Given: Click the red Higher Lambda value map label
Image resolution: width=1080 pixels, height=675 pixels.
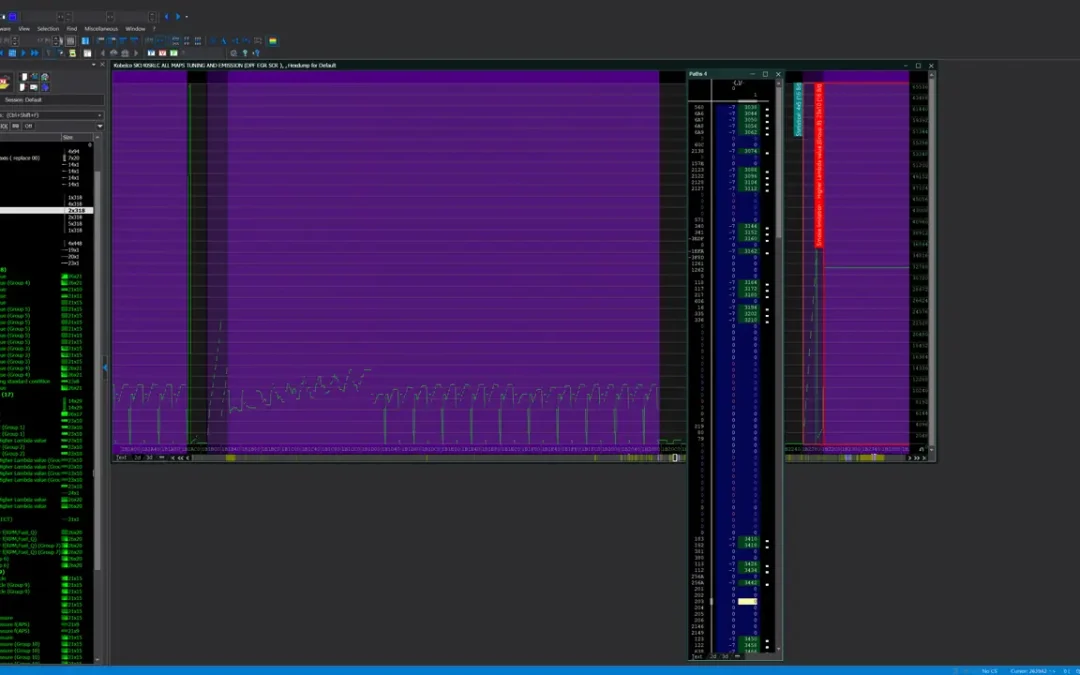Looking at the screenshot, I should 819,165.
